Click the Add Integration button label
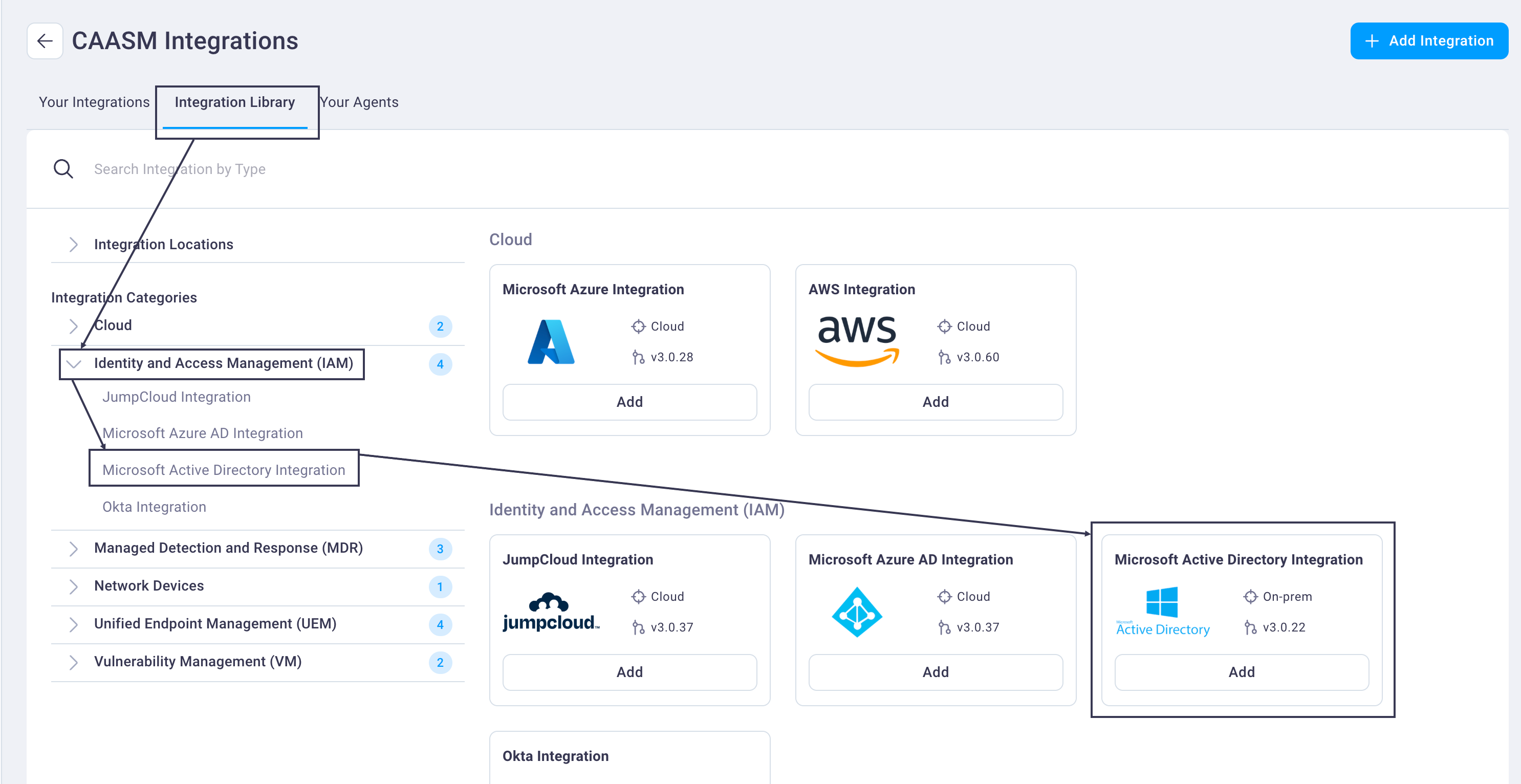Screen dimensions: 1521x784 [1441, 41]
